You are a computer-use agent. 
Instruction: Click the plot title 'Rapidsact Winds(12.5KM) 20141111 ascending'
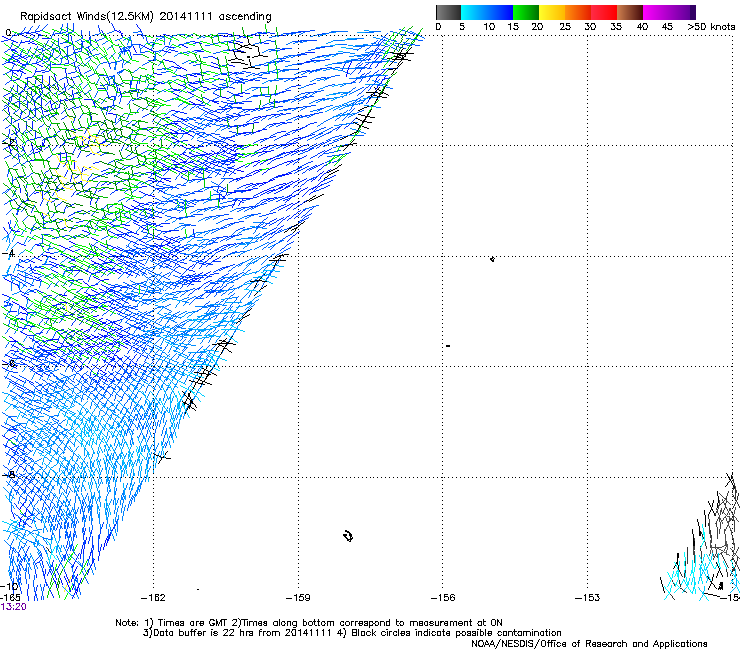point(146,17)
